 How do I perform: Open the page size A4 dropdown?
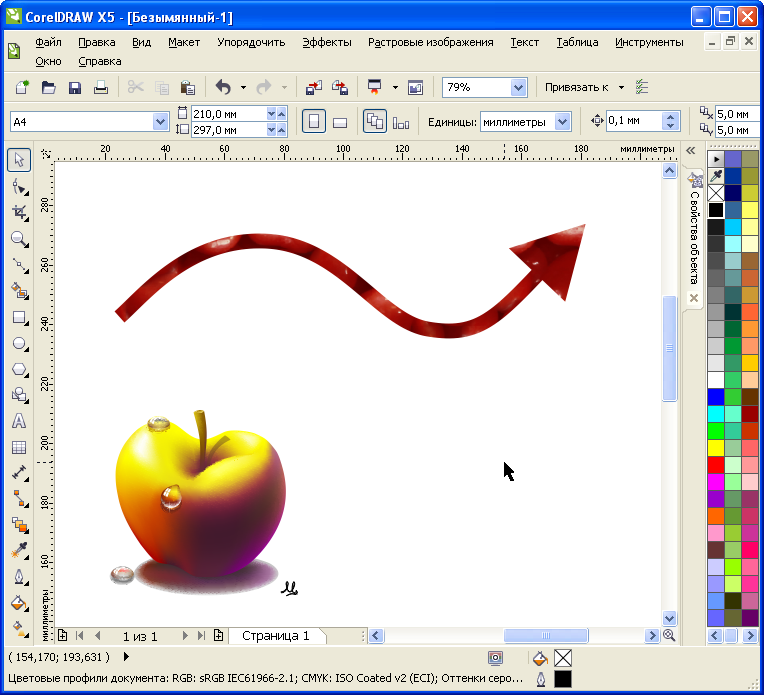click(160, 122)
